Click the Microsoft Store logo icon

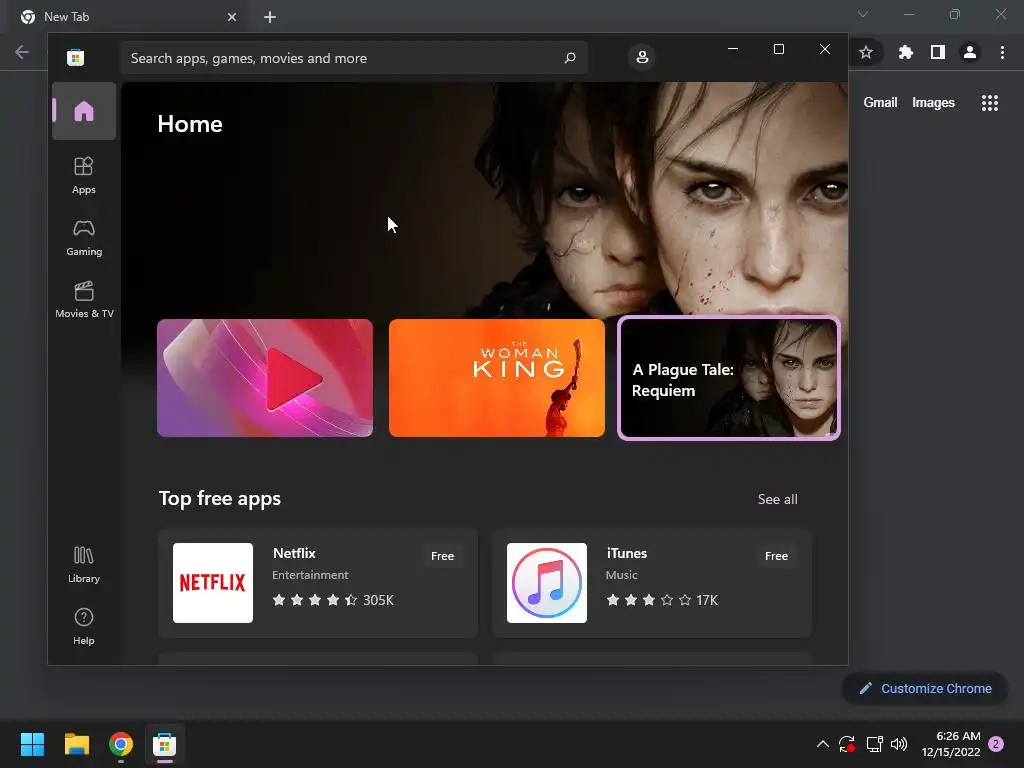tap(76, 57)
